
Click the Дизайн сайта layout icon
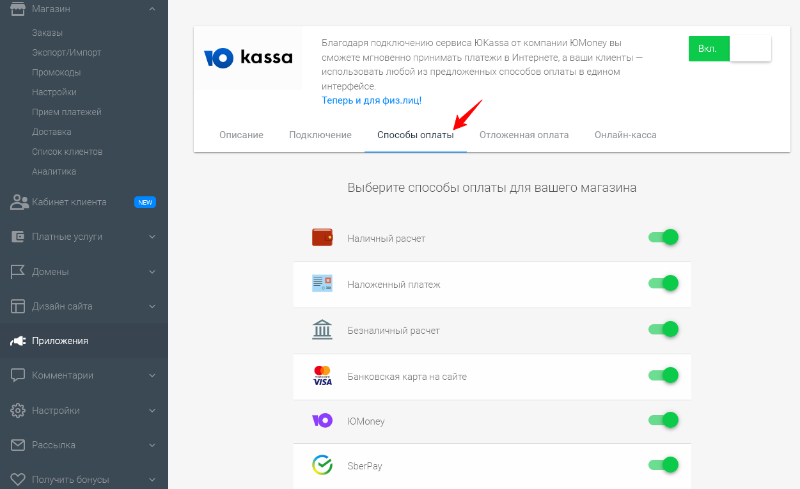coord(18,306)
